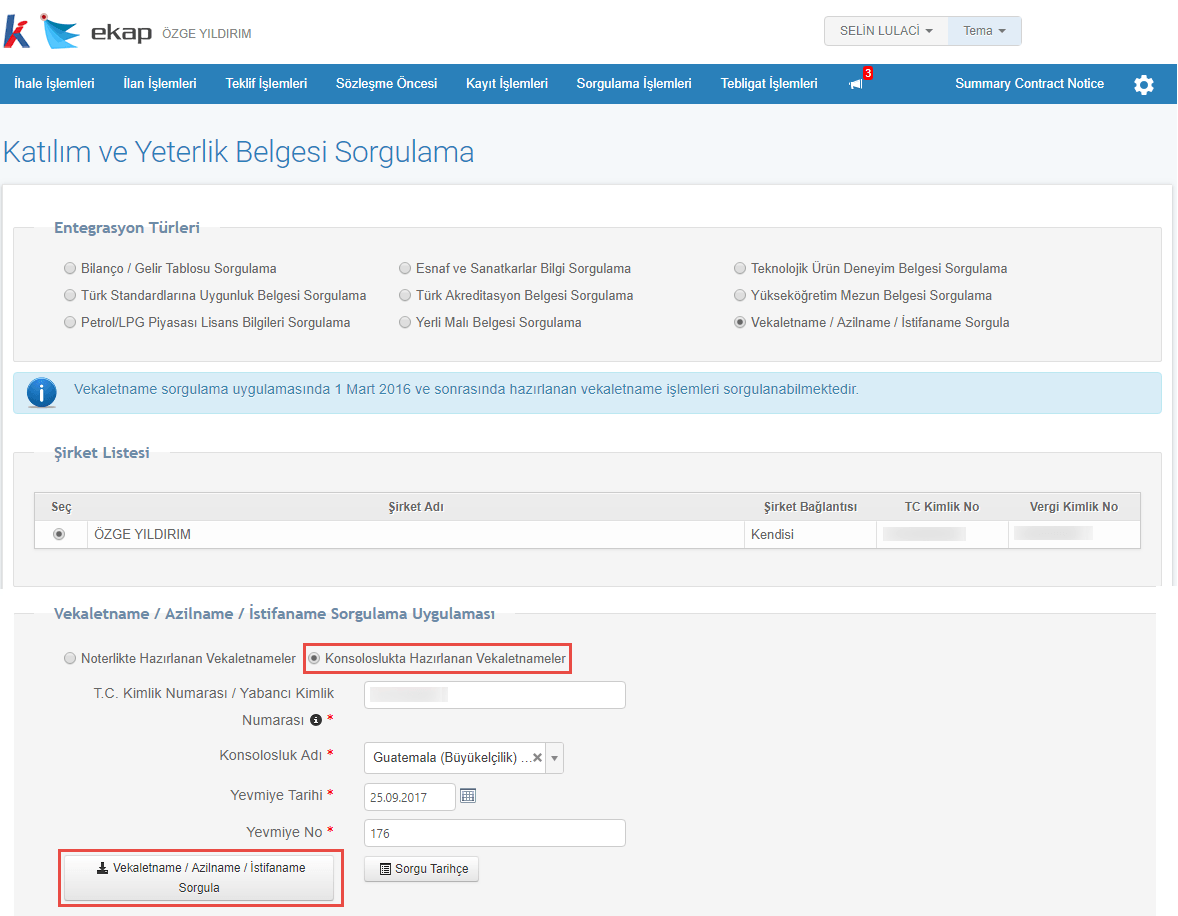The height and width of the screenshot is (916, 1178).
Task: Open the Sorgulama İşlemleri menu
Action: [x=634, y=84]
